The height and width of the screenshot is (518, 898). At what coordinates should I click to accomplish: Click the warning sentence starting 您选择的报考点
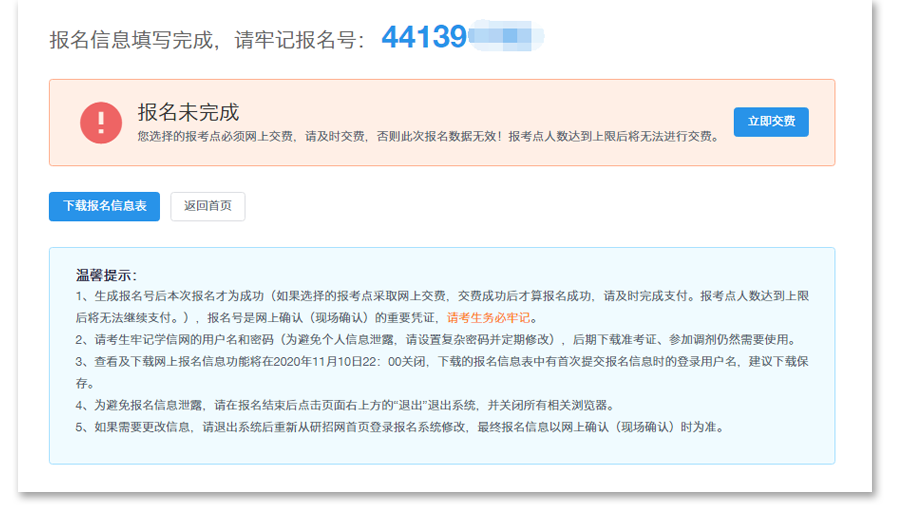[x=428, y=136]
